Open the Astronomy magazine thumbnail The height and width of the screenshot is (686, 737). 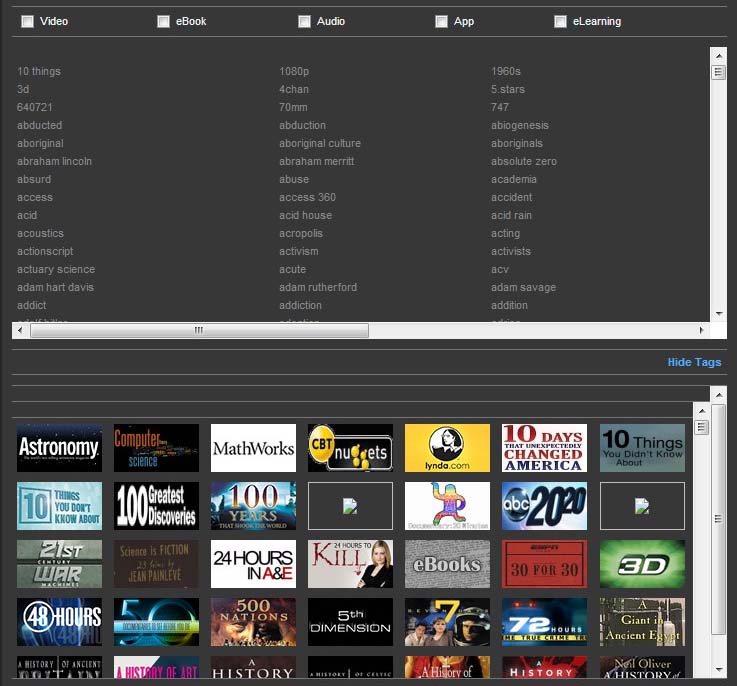59,448
